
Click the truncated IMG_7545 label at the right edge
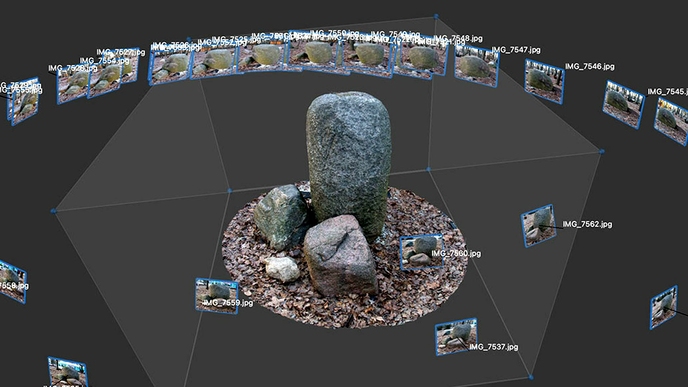pos(667,92)
